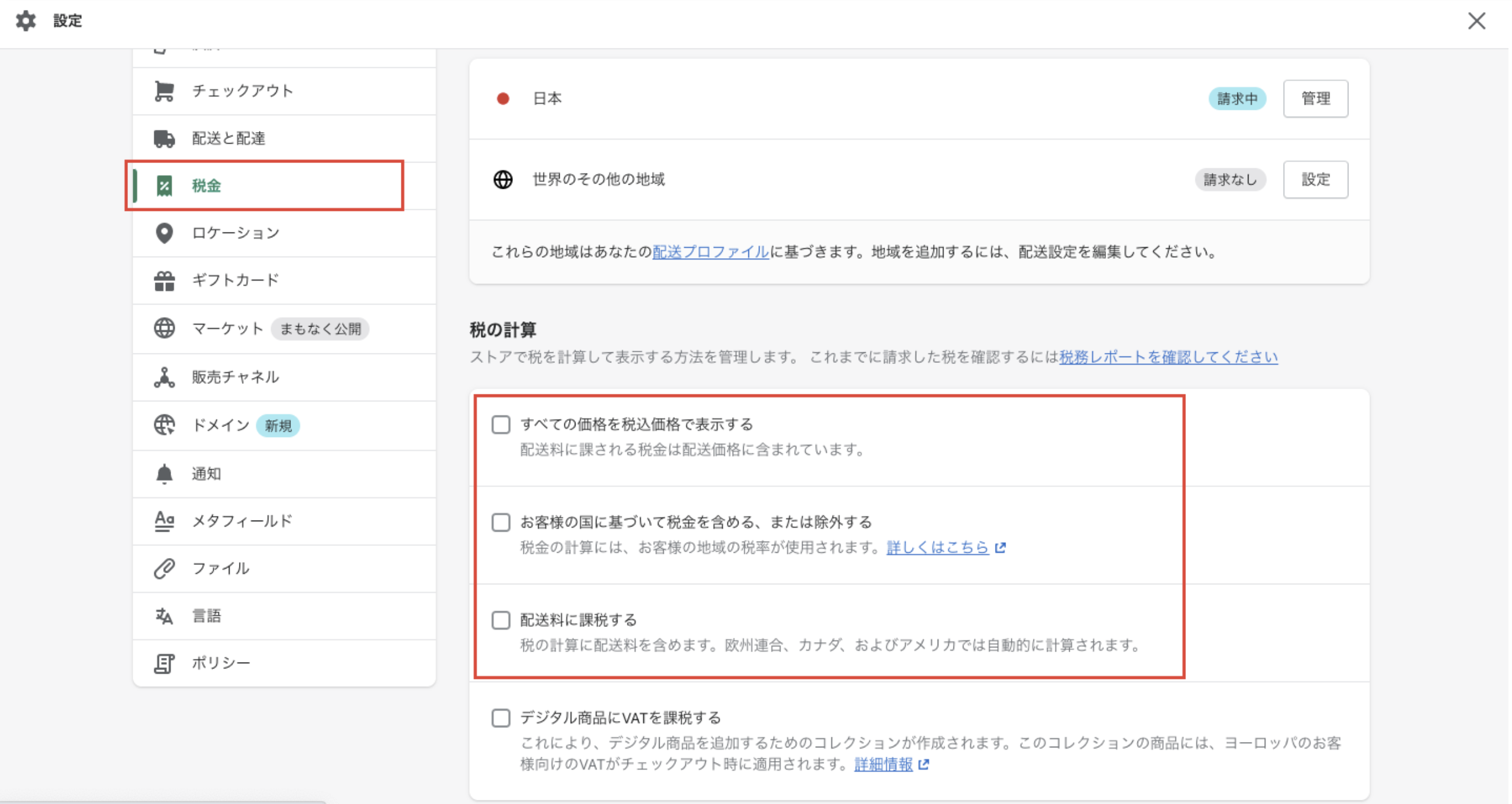Click the location pin icon
Viewport: 1512px width, 804px height.
pyautogui.click(x=164, y=233)
